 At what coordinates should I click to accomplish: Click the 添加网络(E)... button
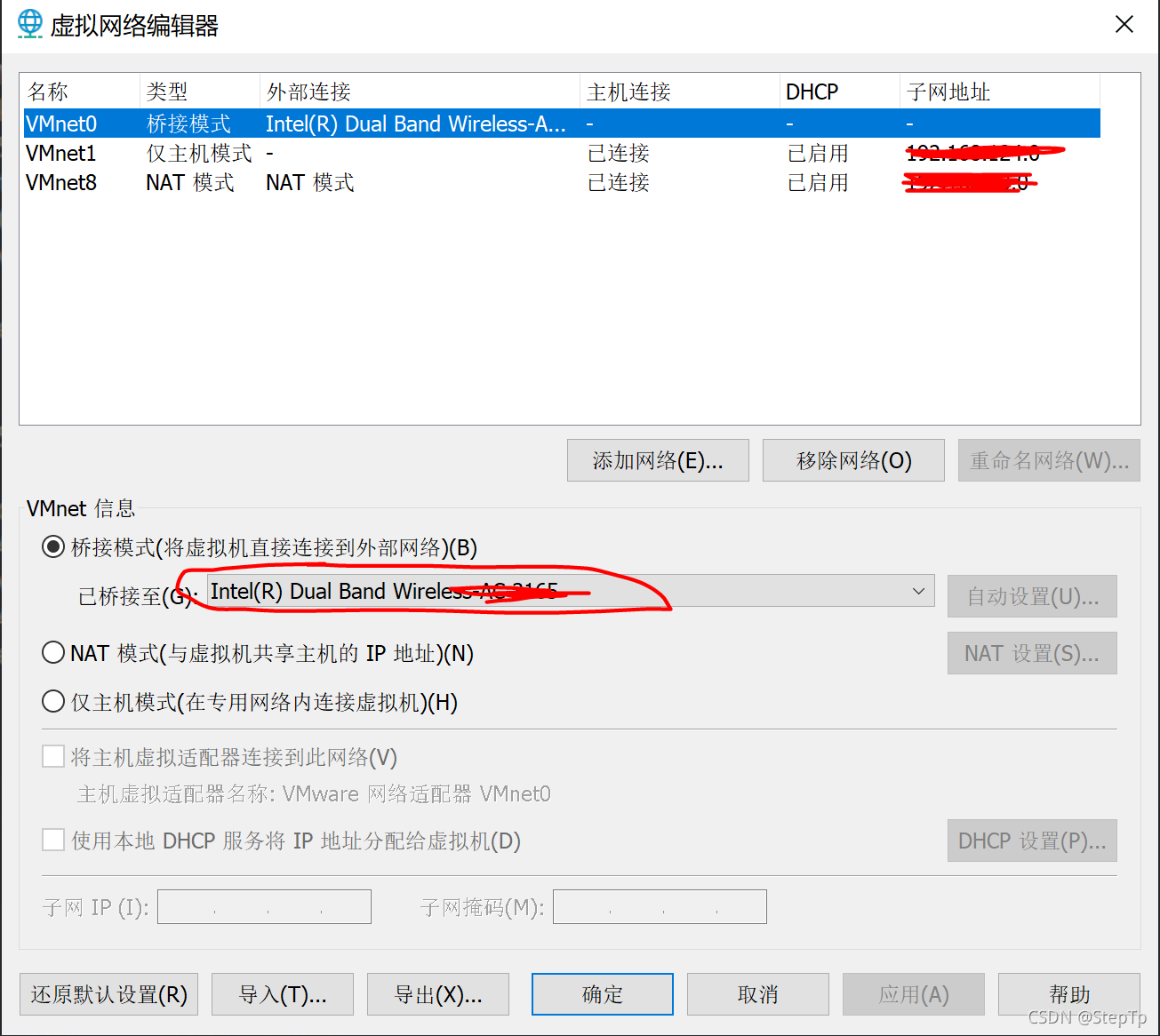pyautogui.click(x=658, y=460)
